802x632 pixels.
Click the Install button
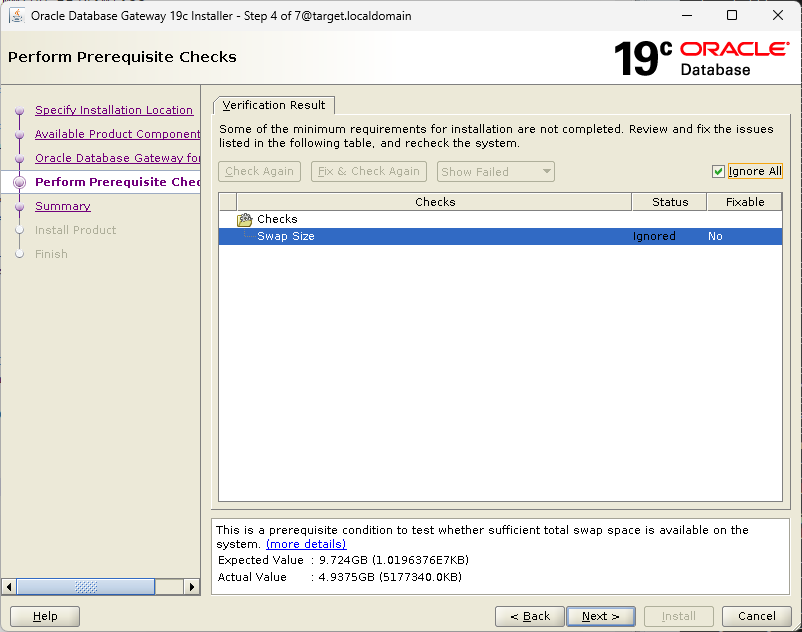679,616
